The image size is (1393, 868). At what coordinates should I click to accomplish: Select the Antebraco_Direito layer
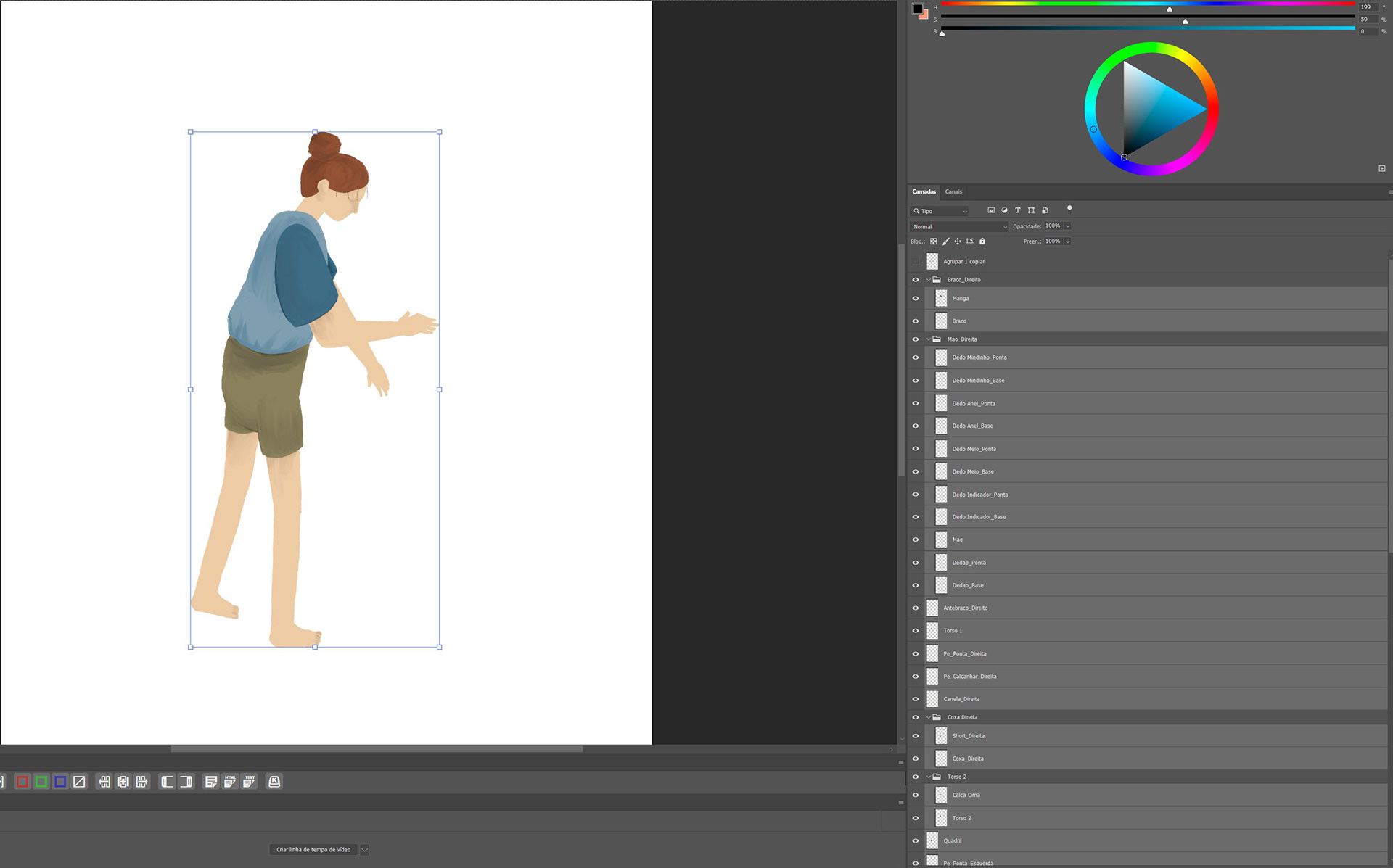[966, 608]
